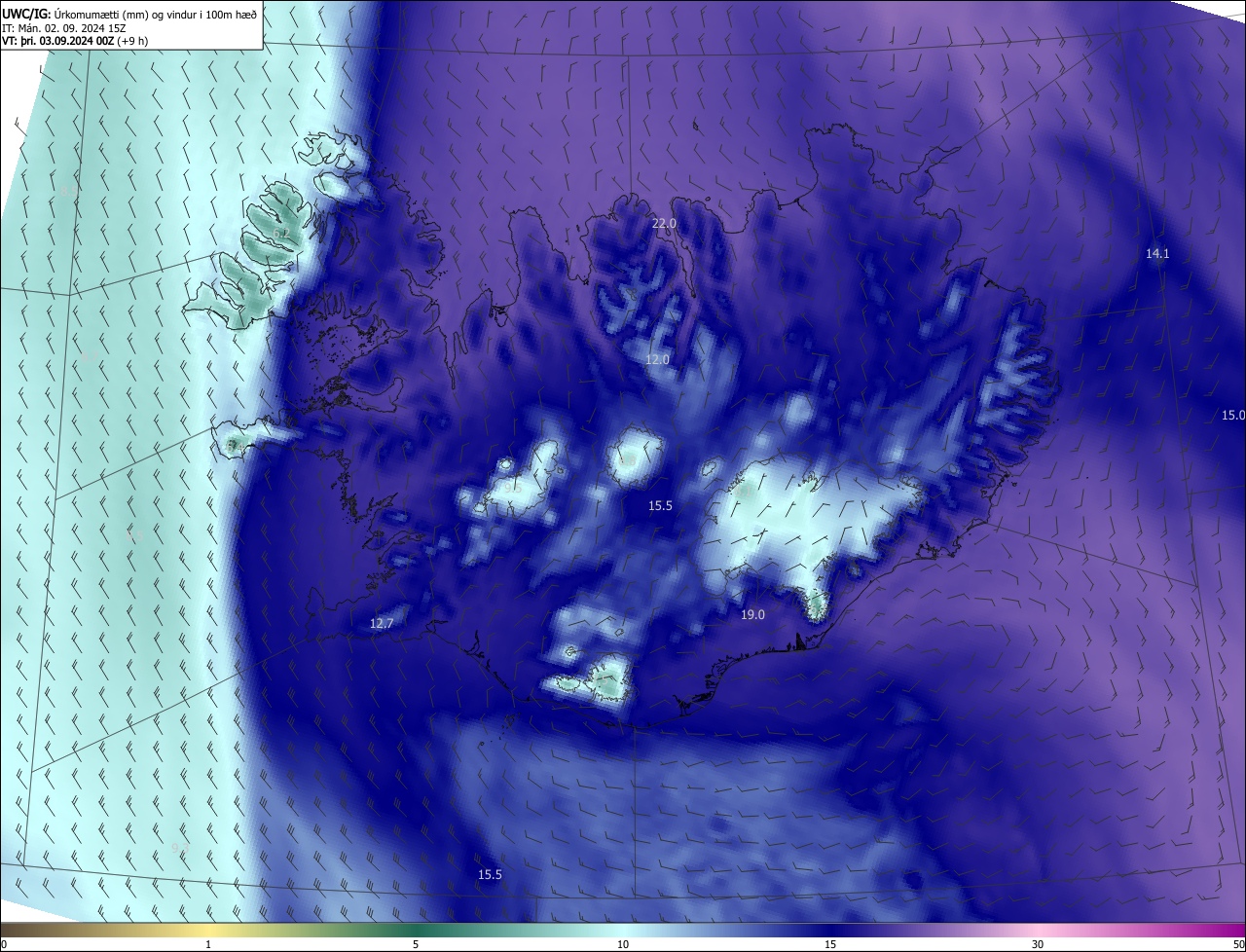This screenshot has width=1246, height=952.
Task: Select the color scale tick label 5
Action: tap(416, 944)
